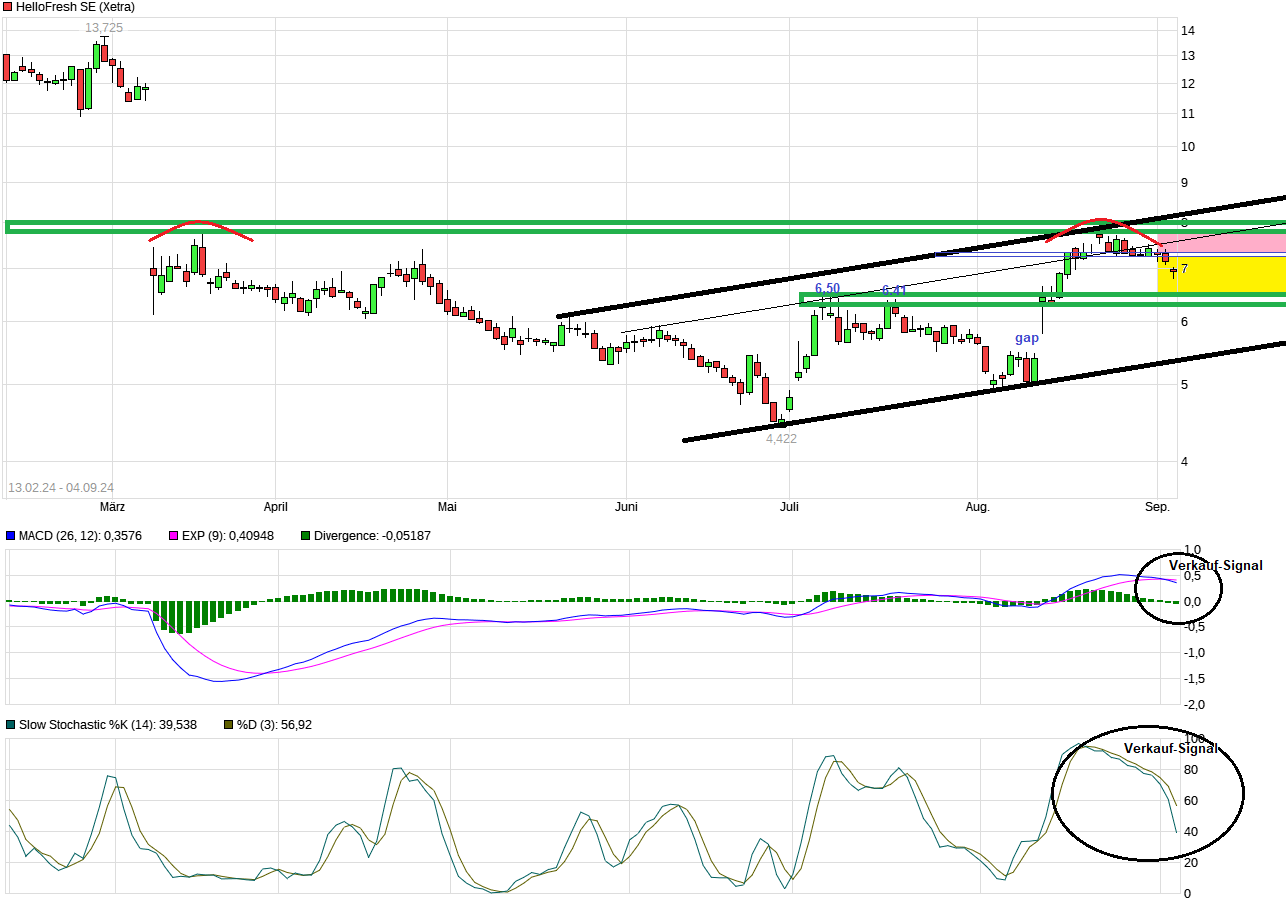Click price axis value "10"
This screenshot has height=922, width=1286.
pyautogui.click(x=1189, y=147)
